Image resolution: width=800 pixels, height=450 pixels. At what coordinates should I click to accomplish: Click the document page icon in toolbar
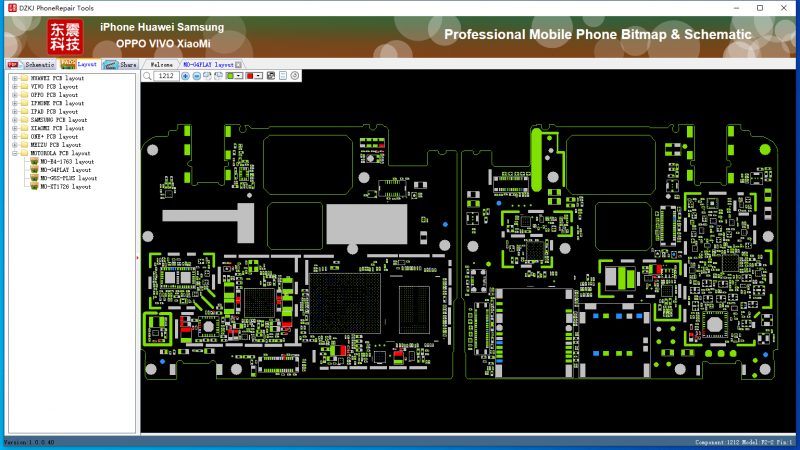pyautogui.click(x=283, y=76)
